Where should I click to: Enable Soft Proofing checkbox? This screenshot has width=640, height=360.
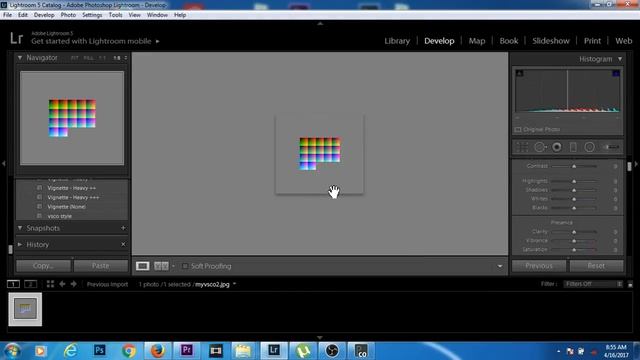click(x=185, y=266)
